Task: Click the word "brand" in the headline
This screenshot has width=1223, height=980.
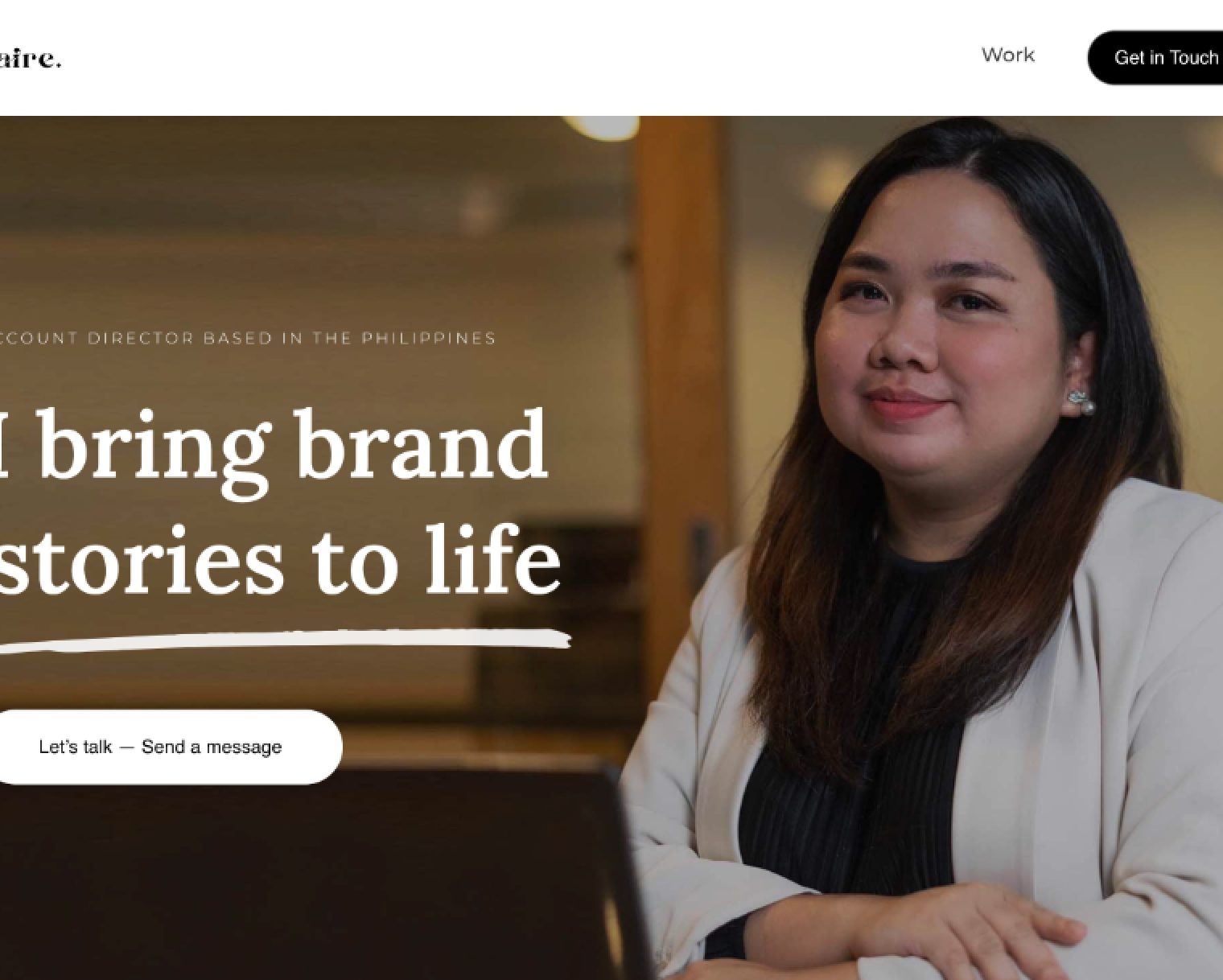Action: [x=423, y=444]
